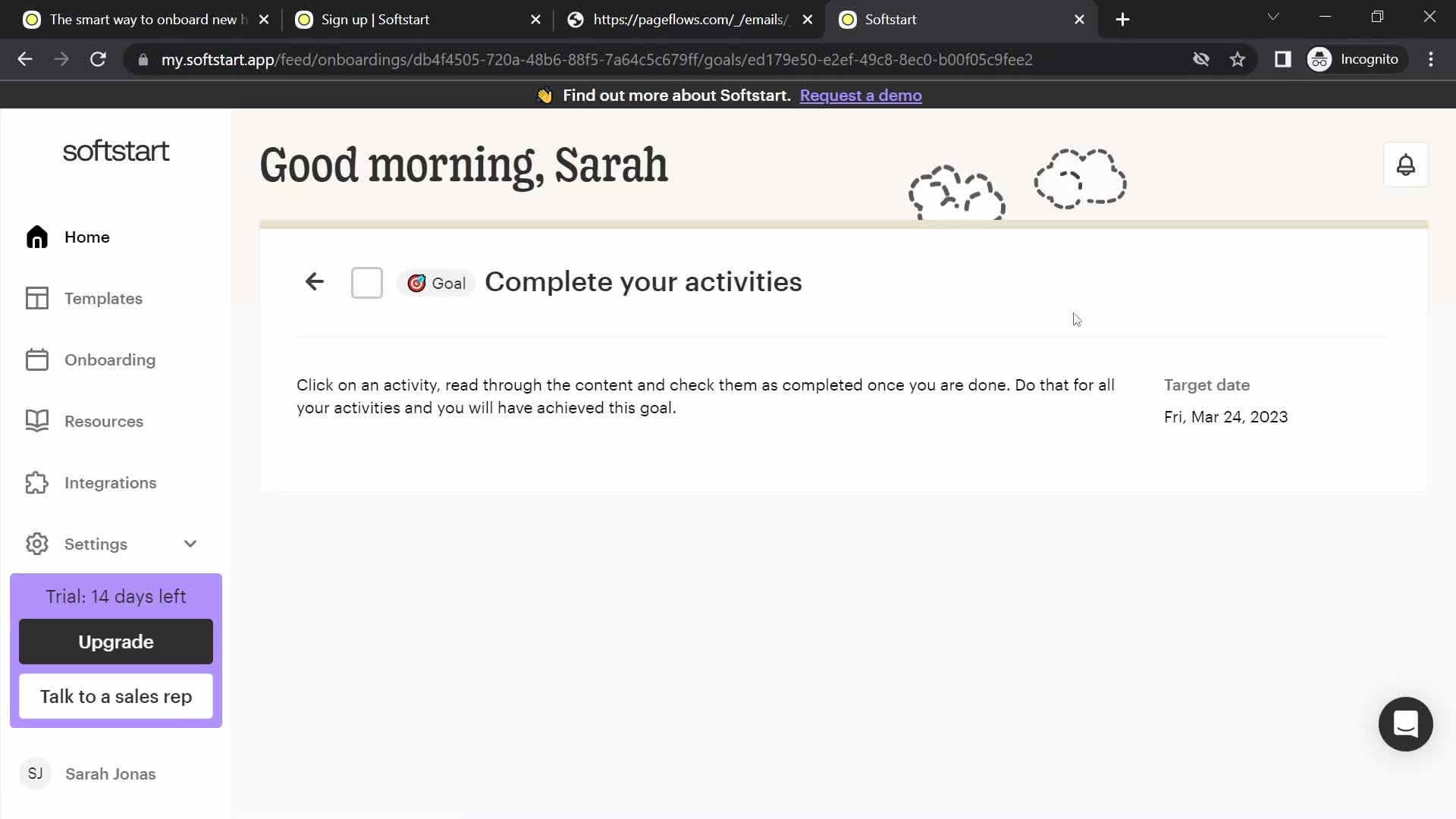Close the active Softstart tab

tap(1080, 20)
